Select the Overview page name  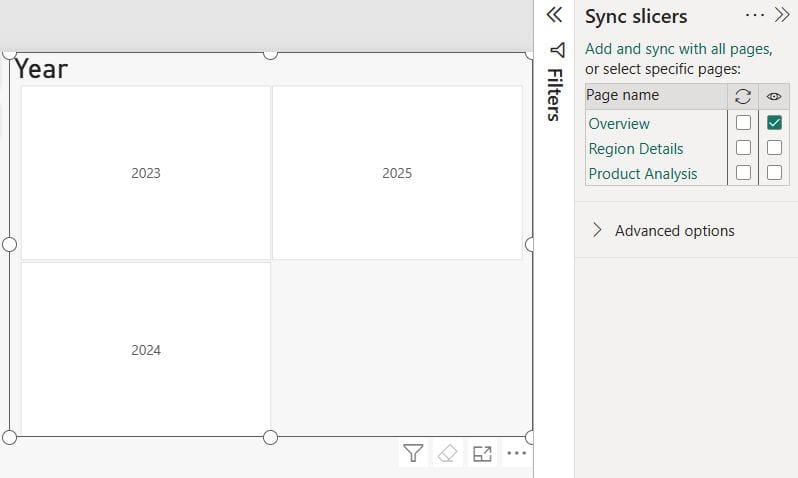[619, 124]
